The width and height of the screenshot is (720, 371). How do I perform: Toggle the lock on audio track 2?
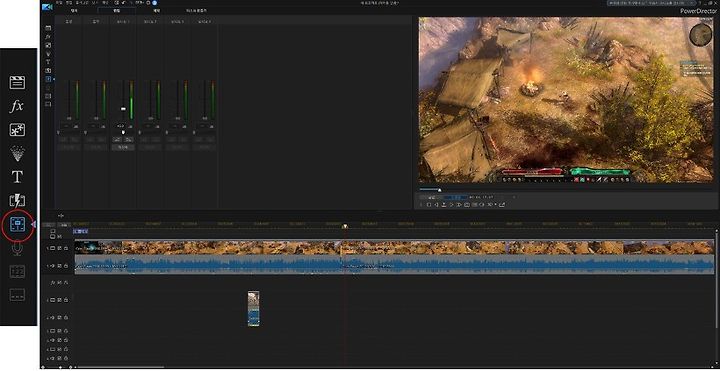tap(66, 317)
